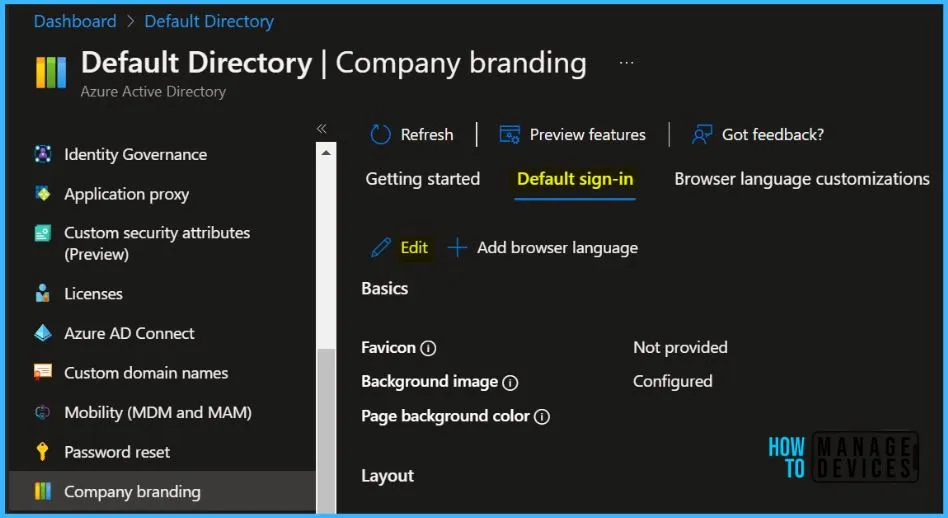The width and height of the screenshot is (948, 518).
Task: Click the 'Layout' section heading
Action: [x=388, y=476]
